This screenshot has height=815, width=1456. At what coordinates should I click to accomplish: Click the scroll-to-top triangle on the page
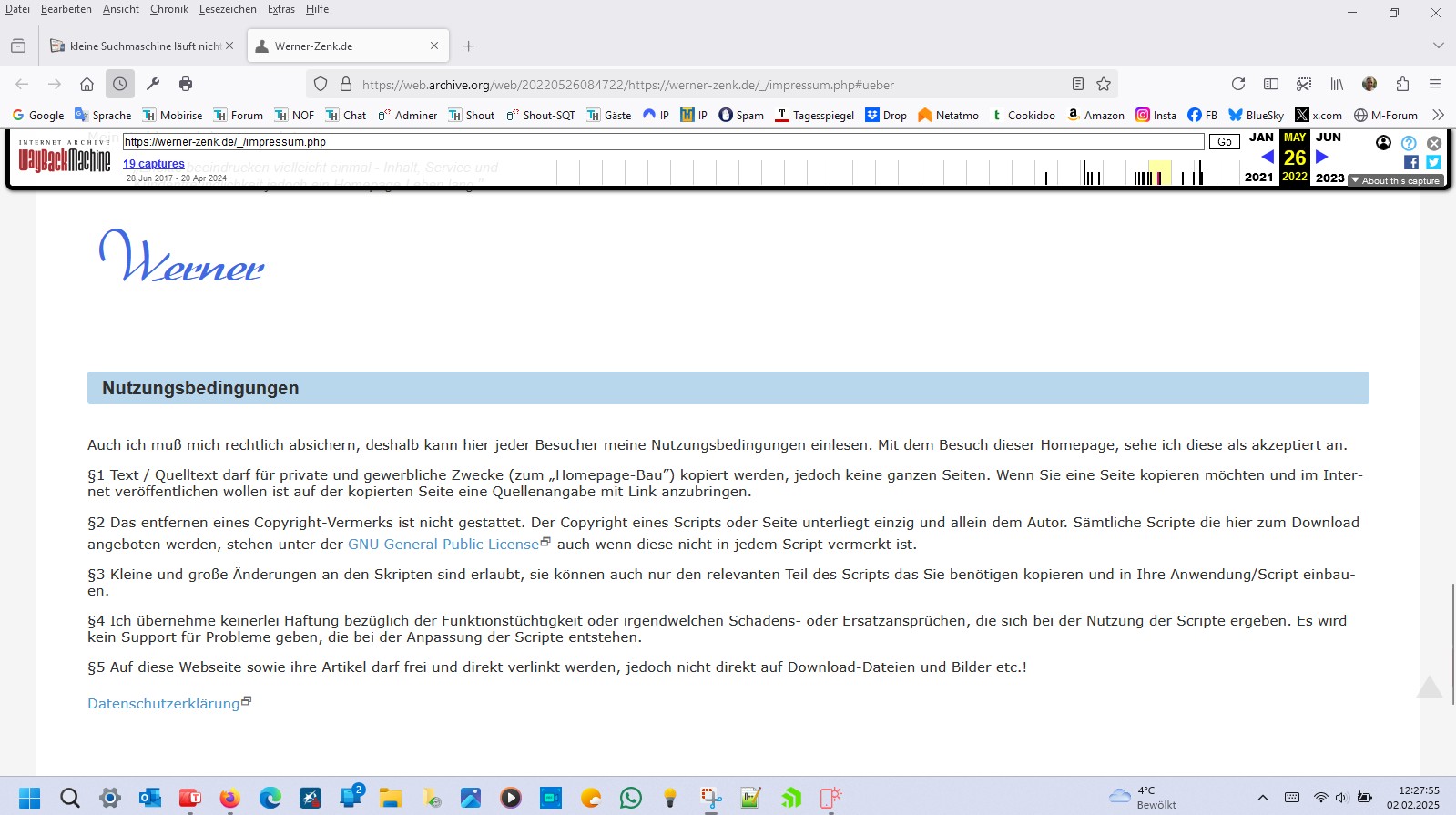[1430, 687]
